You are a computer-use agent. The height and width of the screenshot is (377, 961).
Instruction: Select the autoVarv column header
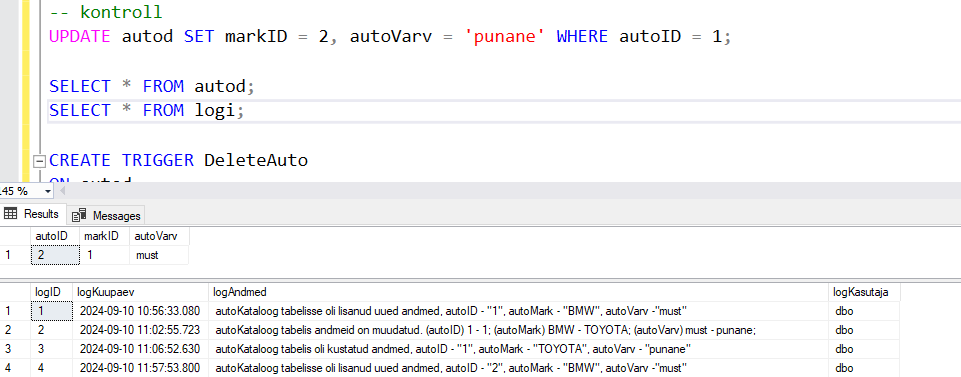pyautogui.click(x=159, y=236)
